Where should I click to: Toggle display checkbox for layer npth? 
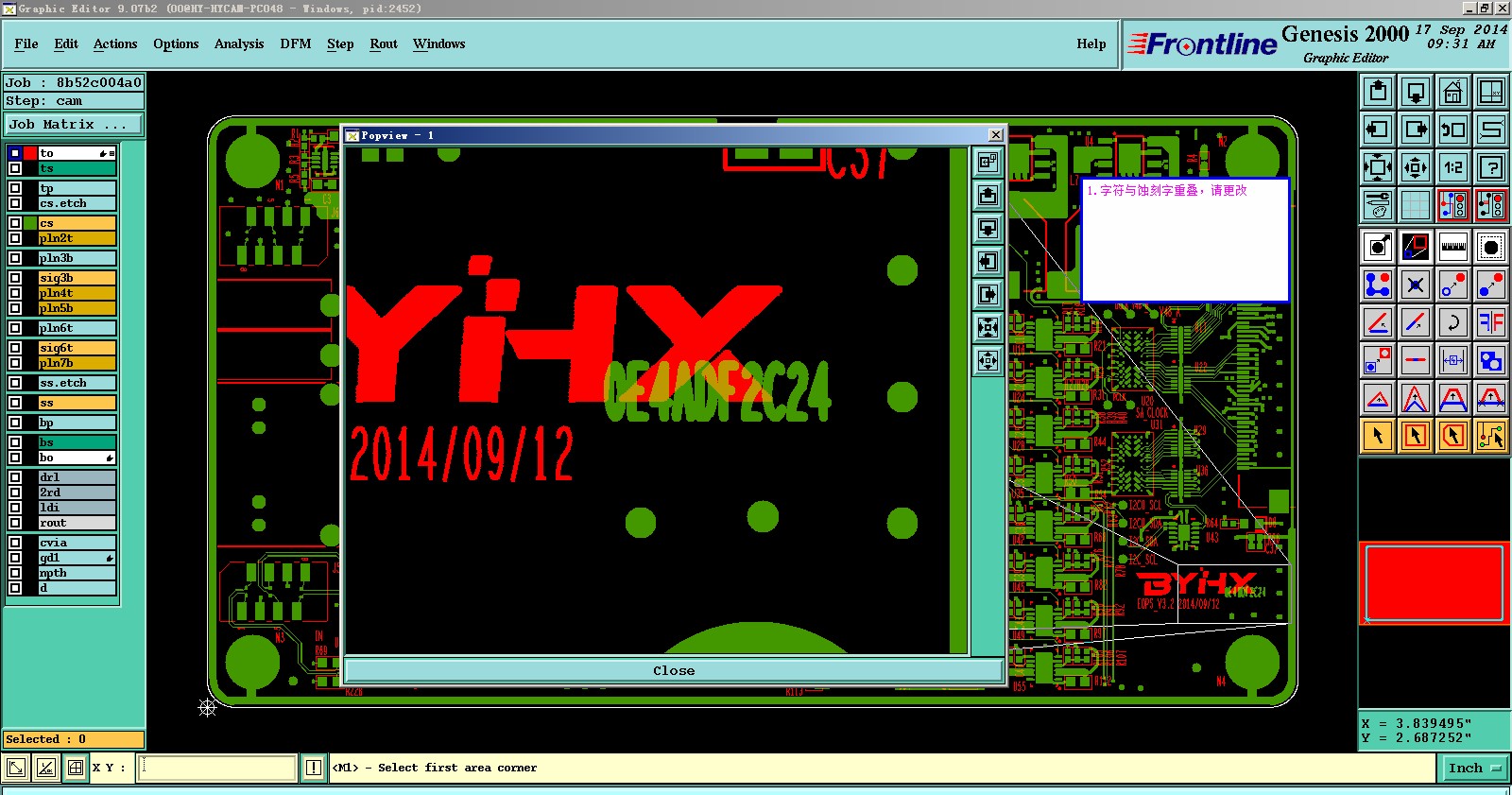pyautogui.click(x=15, y=573)
